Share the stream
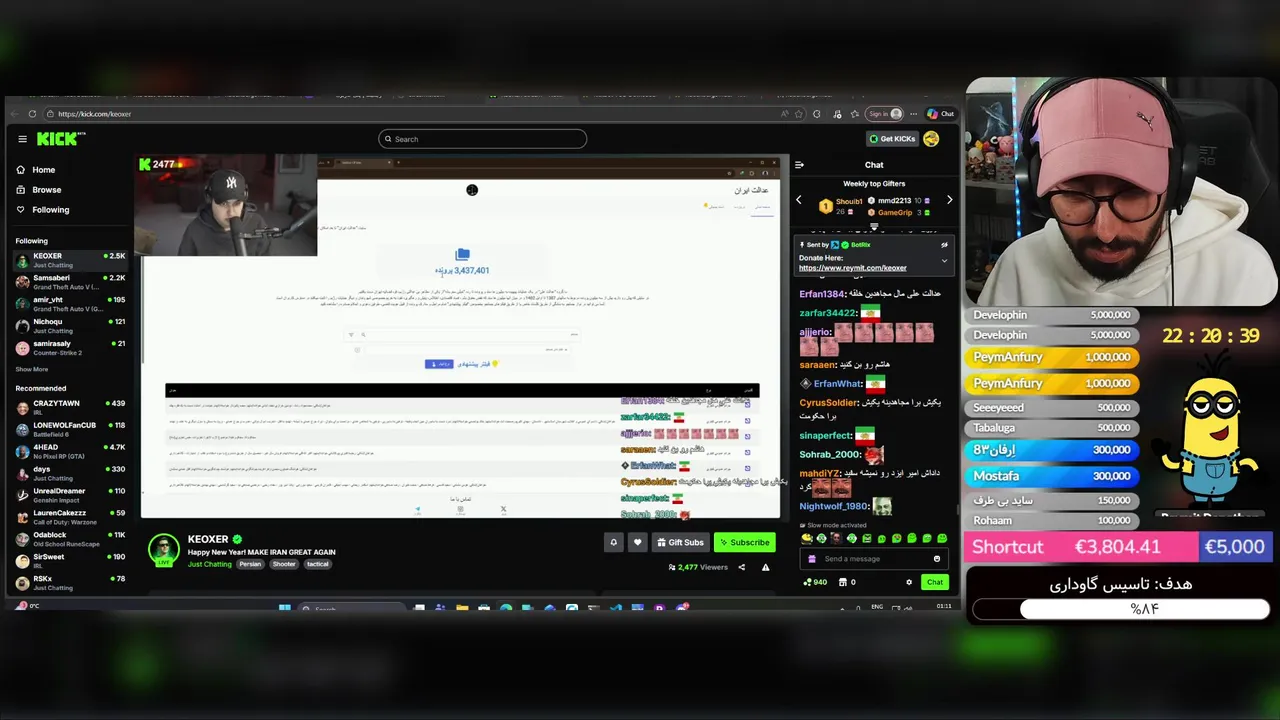The width and height of the screenshot is (1280, 720). (741, 567)
